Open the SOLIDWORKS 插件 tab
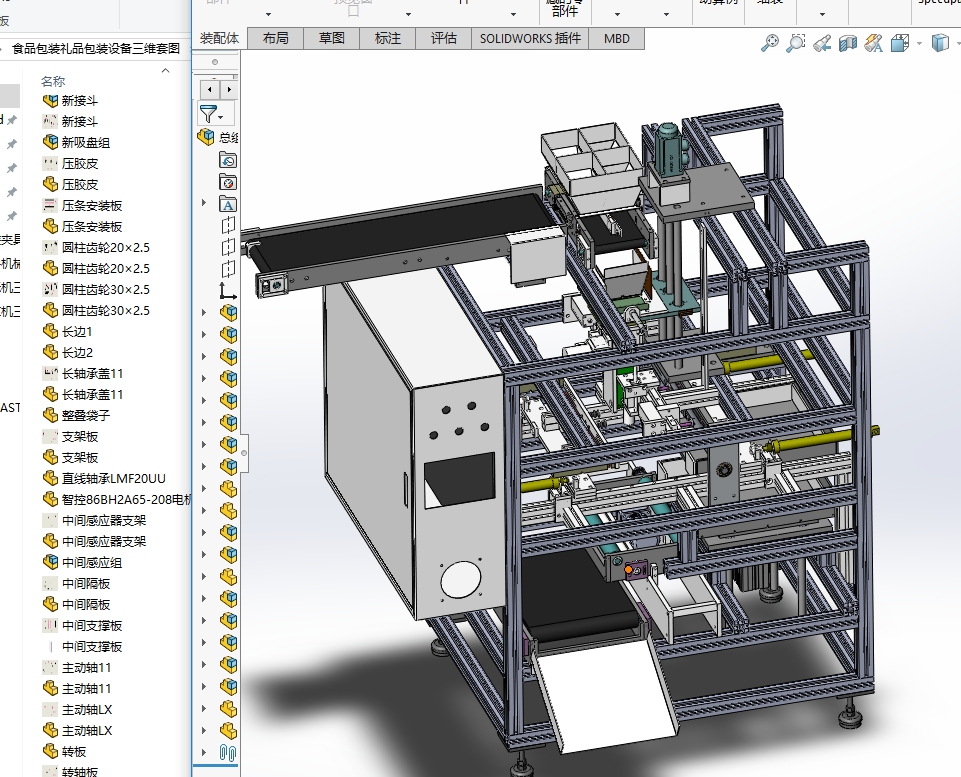The height and width of the screenshot is (777, 961). pyautogui.click(x=529, y=38)
